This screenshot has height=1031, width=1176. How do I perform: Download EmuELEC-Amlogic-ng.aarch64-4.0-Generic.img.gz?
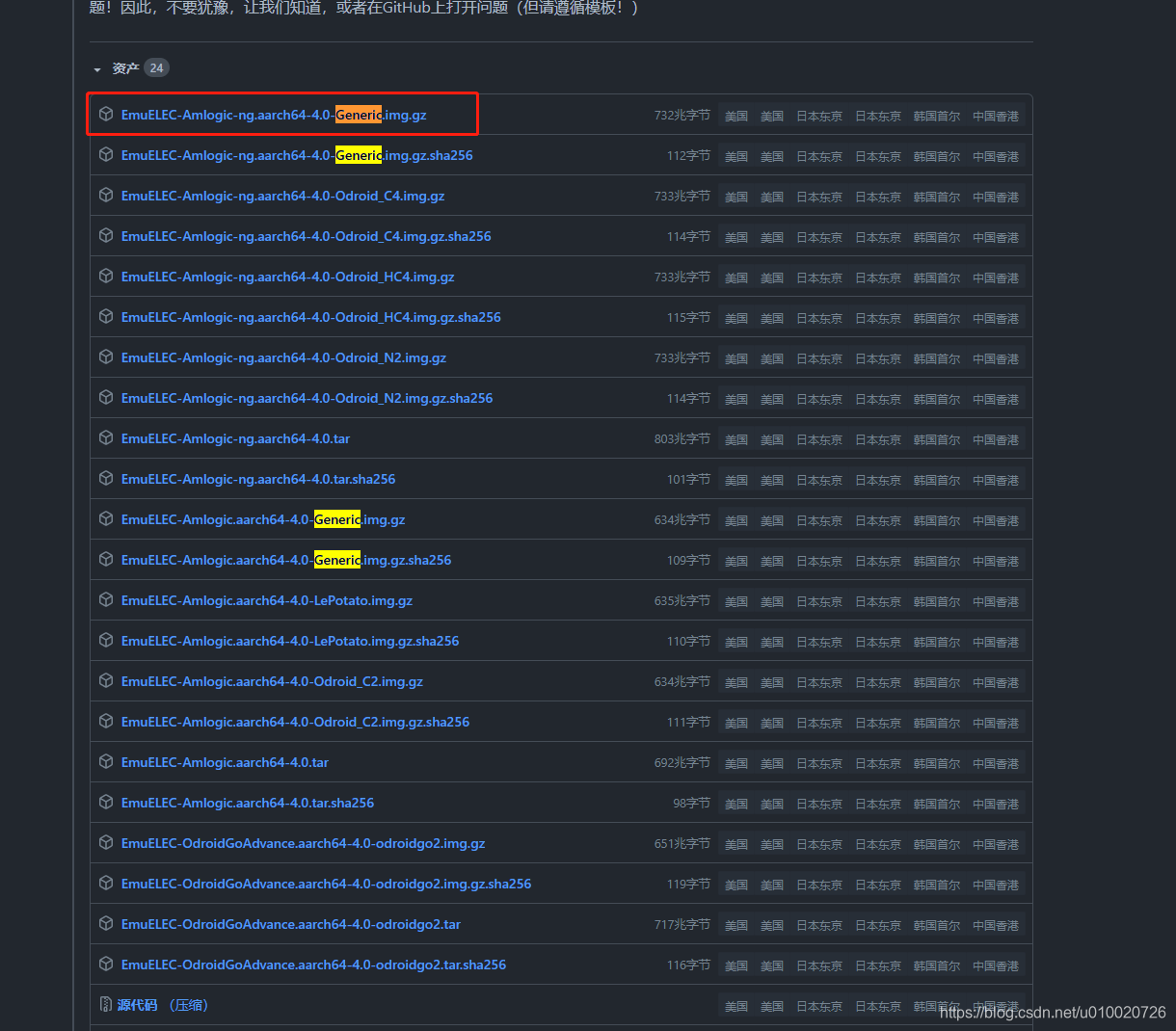(274, 115)
